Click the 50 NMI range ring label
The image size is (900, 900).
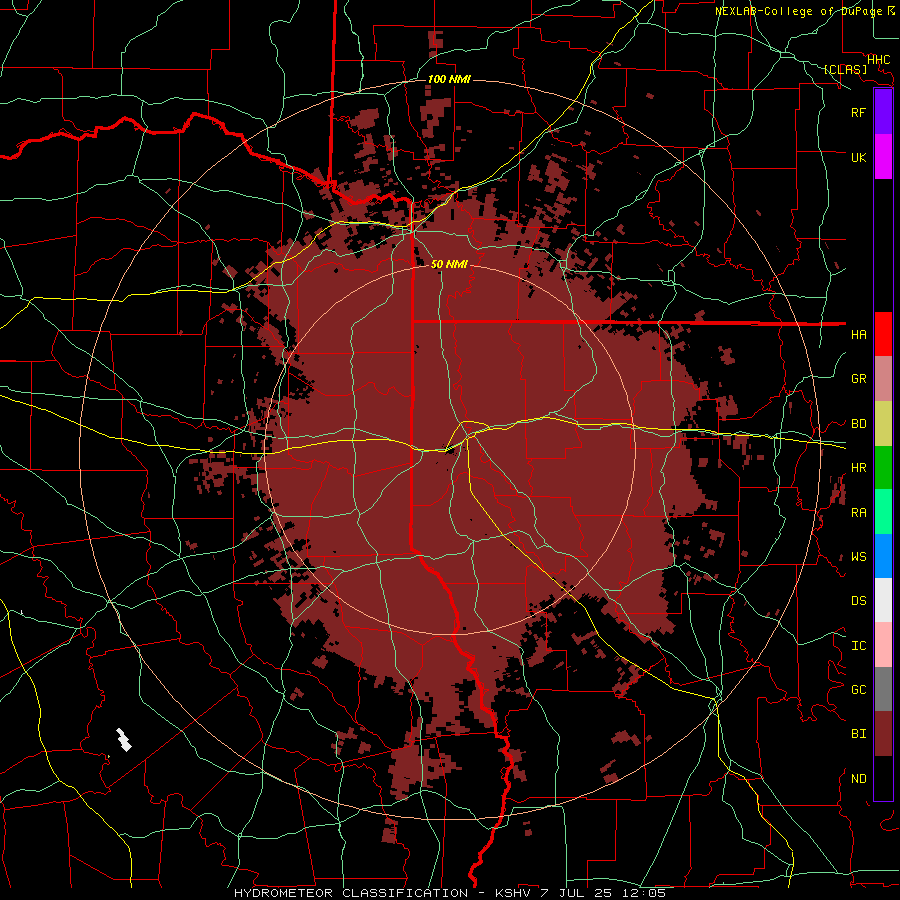point(449,264)
